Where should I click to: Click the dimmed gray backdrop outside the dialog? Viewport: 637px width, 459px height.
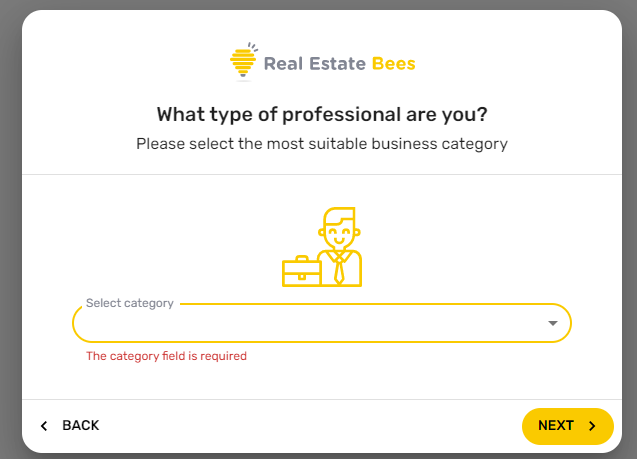coord(10,230)
